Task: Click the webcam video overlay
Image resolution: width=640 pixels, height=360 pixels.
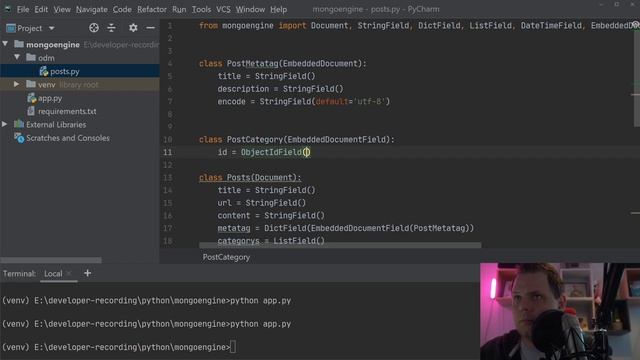Action: point(560,311)
